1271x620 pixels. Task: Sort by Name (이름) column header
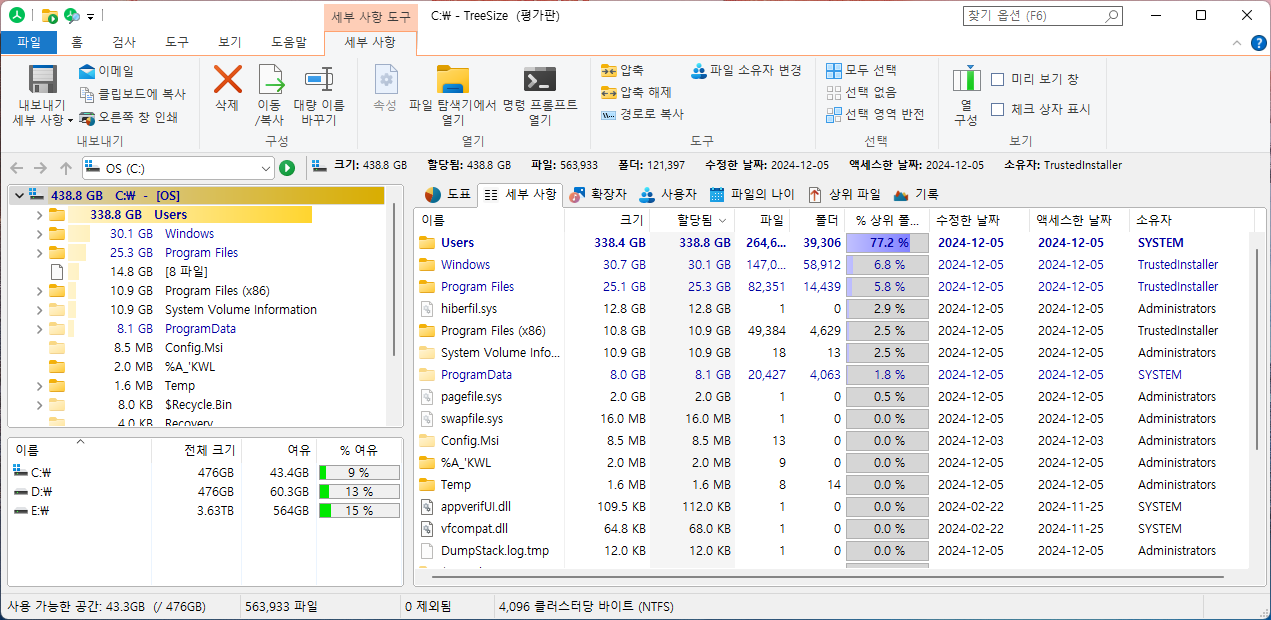tap(490, 220)
